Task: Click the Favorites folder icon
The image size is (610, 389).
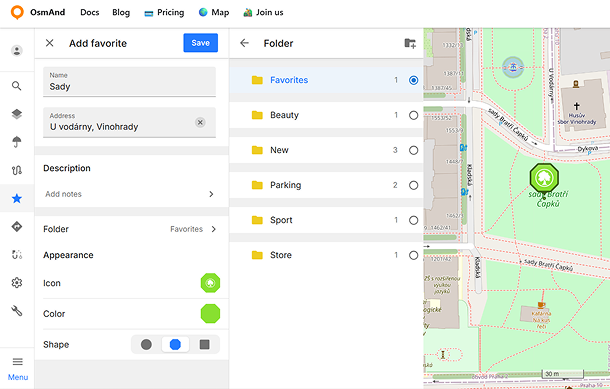Action: coord(257,80)
